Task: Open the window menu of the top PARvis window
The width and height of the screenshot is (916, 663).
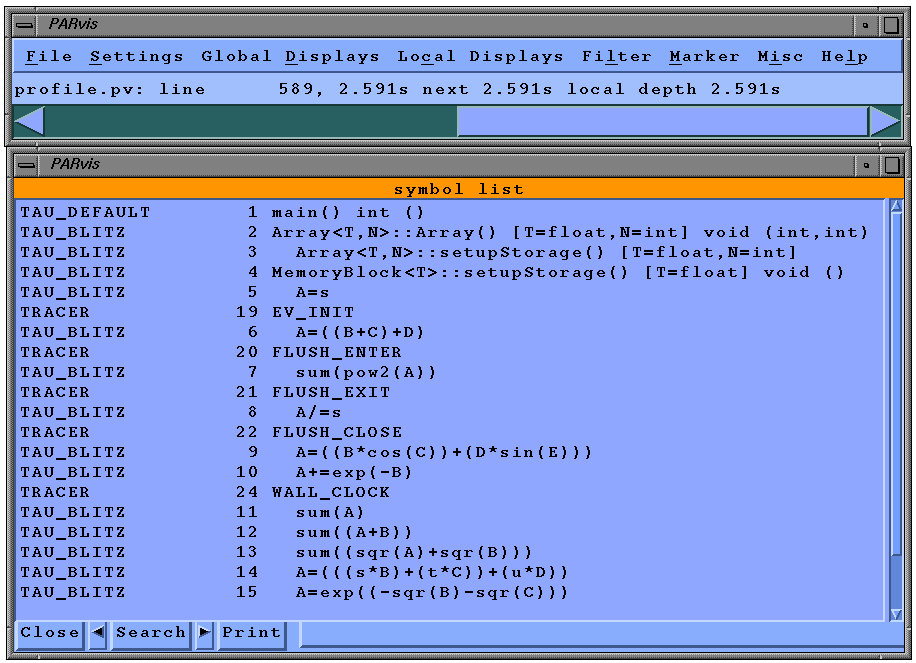Action: click(x=28, y=24)
